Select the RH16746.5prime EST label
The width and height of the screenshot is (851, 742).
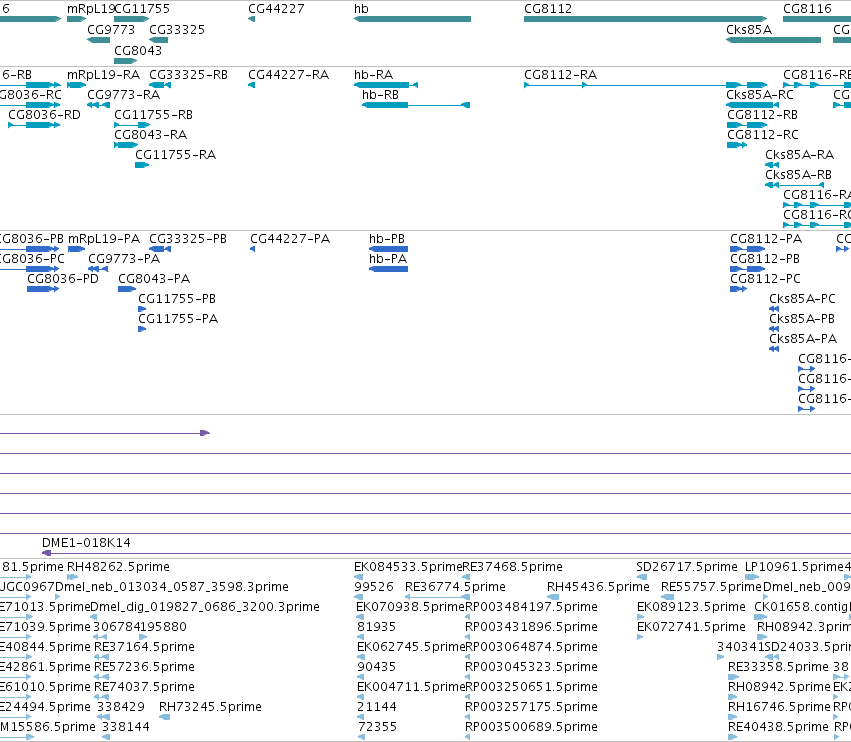779,707
